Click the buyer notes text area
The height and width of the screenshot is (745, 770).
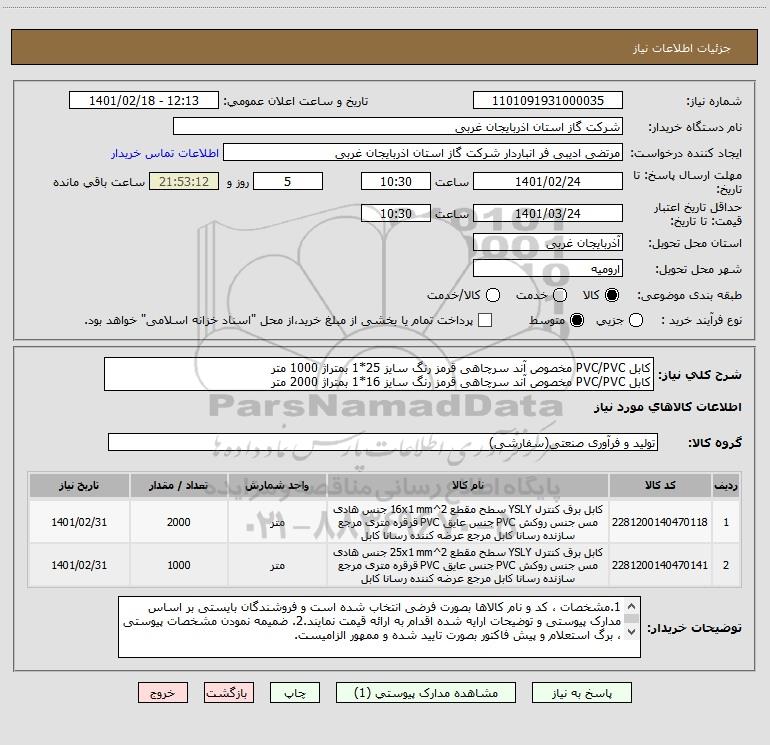coord(379,627)
